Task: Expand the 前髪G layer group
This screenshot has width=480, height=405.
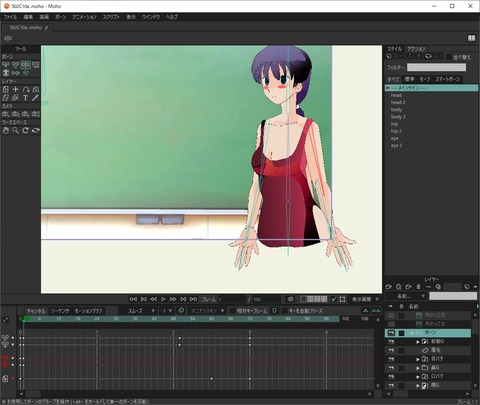Action: pyautogui.click(x=418, y=342)
